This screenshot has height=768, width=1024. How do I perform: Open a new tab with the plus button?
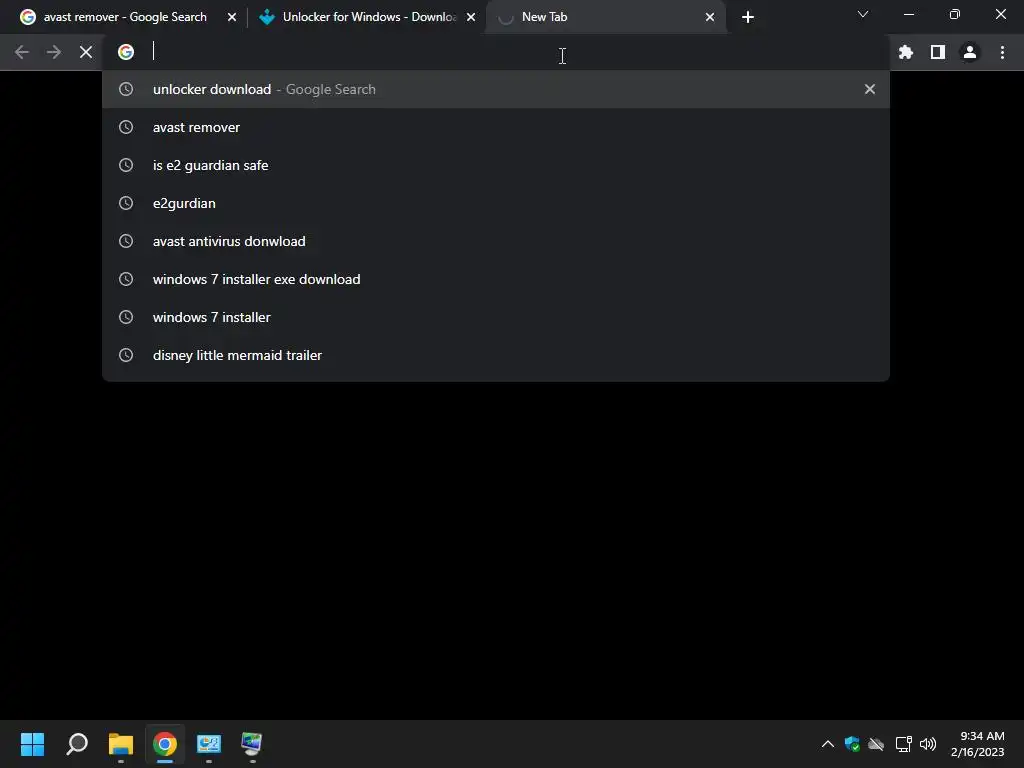click(748, 18)
